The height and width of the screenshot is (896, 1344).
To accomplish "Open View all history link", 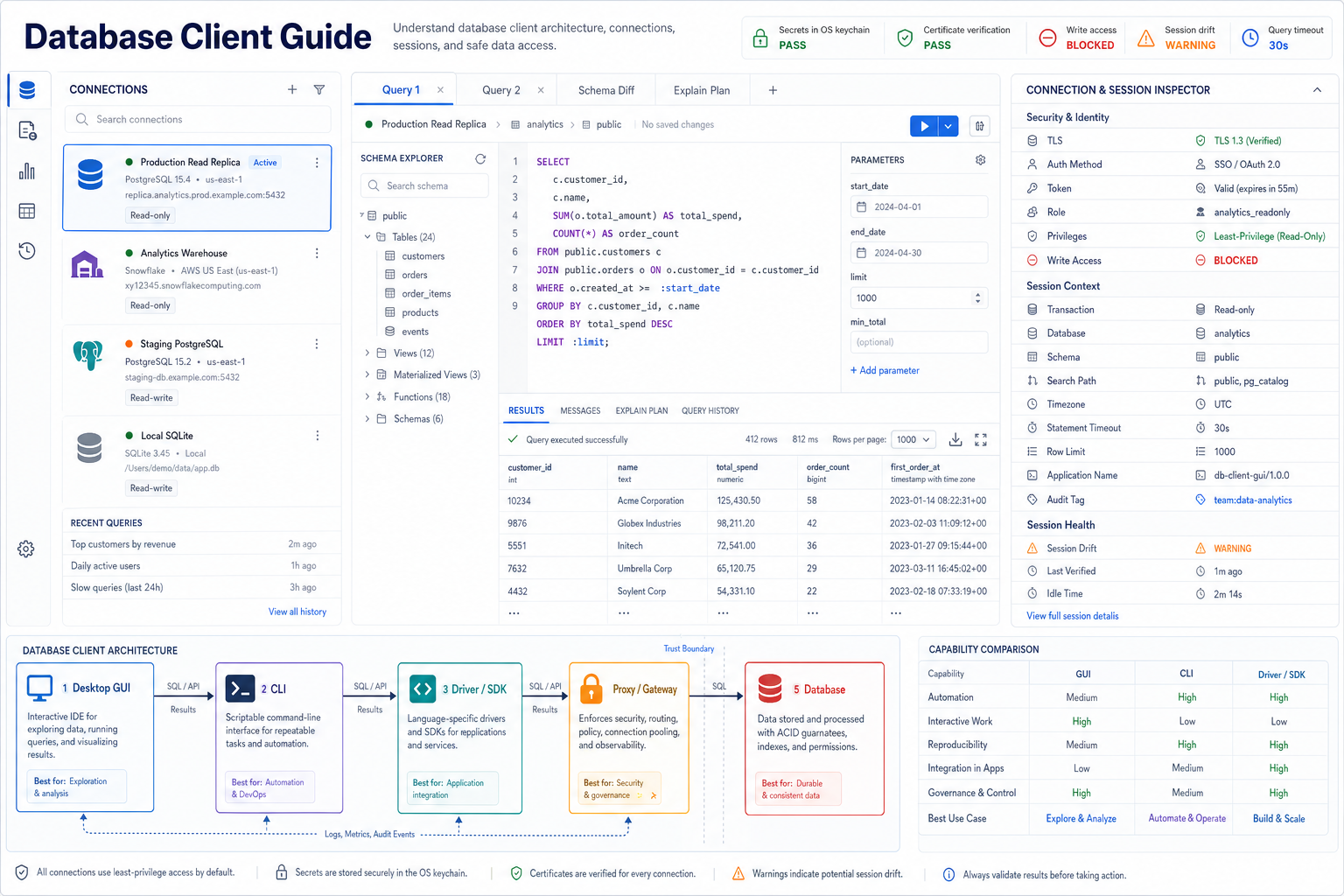I will point(297,612).
